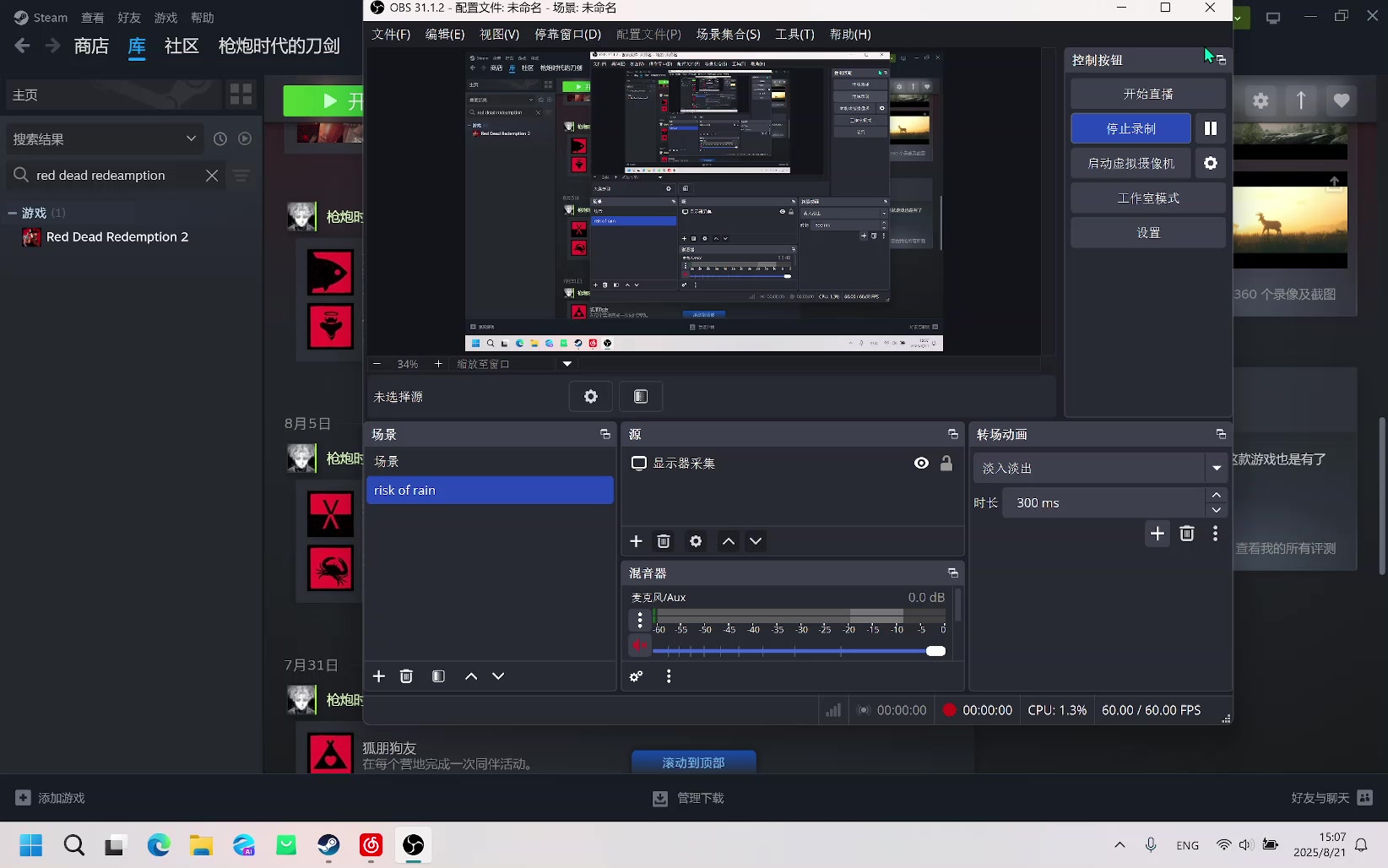Expand Steam 搜索结果 dropdown
1388x868 pixels.
point(192,138)
